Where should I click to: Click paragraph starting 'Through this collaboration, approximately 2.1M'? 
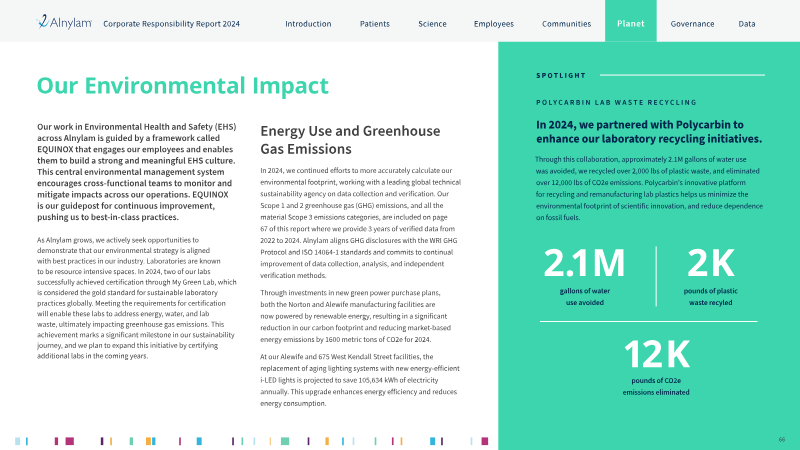(x=649, y=188)
